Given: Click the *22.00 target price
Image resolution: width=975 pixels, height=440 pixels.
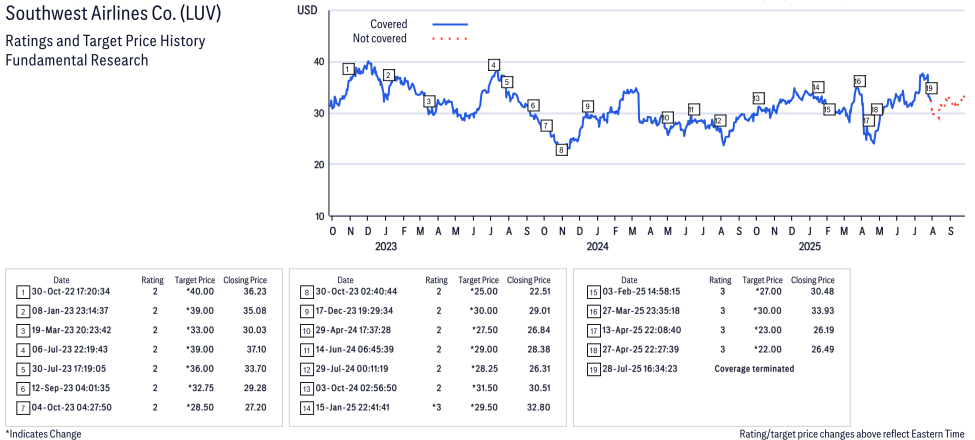Looking at the screenshot, I should click(x=768, y=349).
